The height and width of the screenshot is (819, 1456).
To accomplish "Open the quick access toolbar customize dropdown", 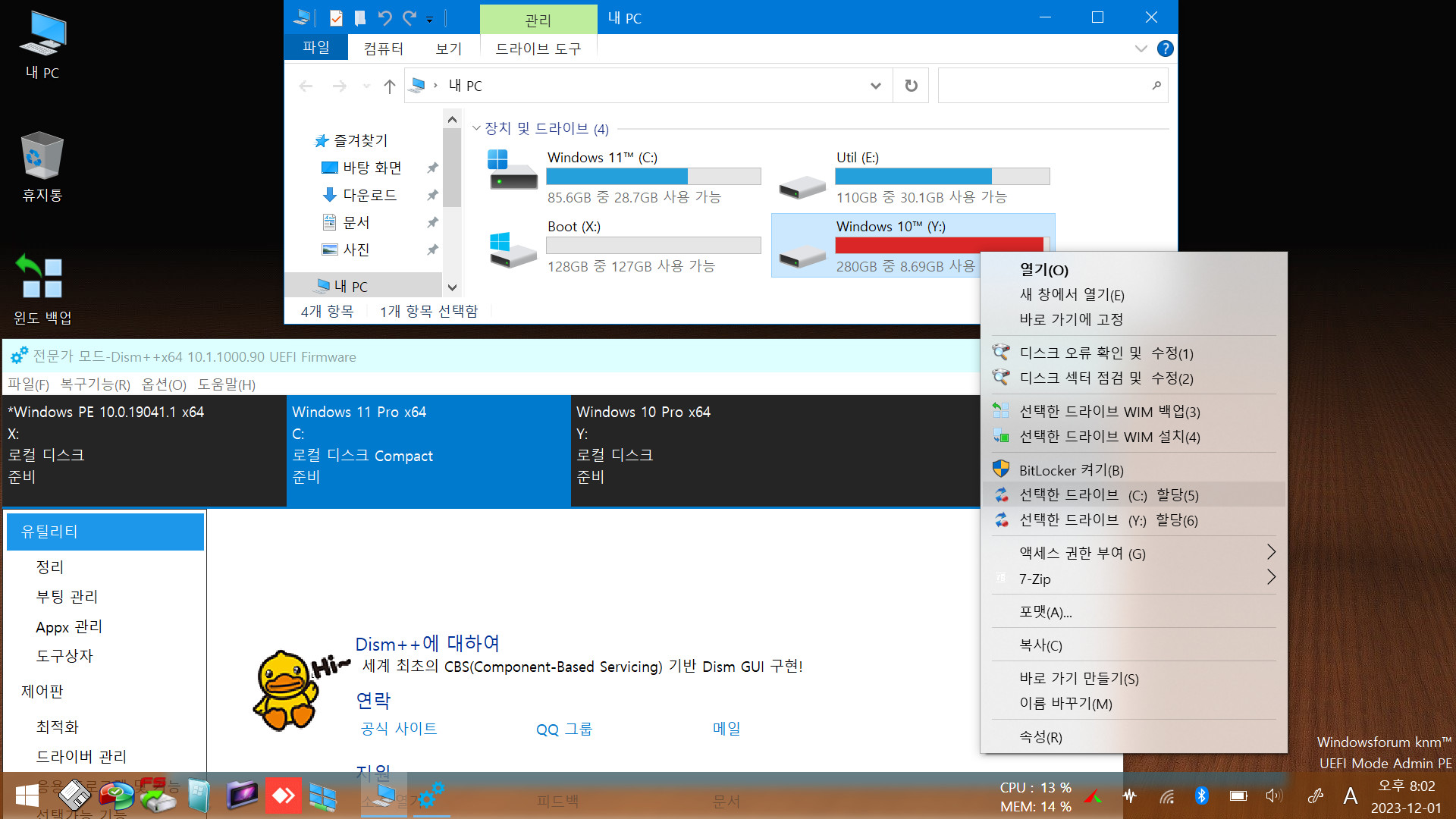I will pos(429,19).
